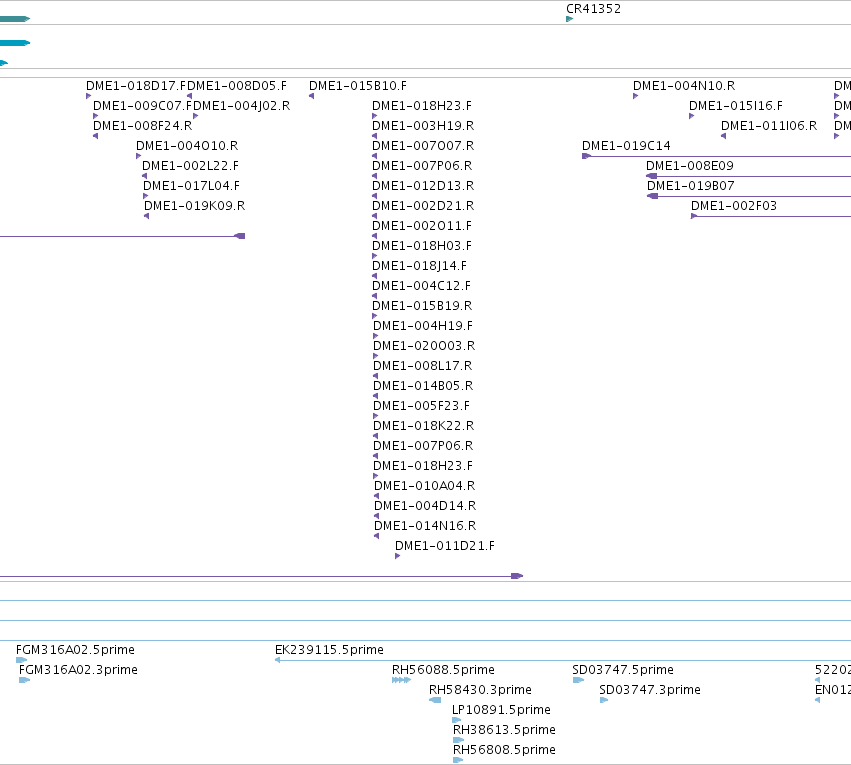This screenshot has width=851, height=765.
Task: Open the DME1-007O07.R feature
Action: [423, 146]
